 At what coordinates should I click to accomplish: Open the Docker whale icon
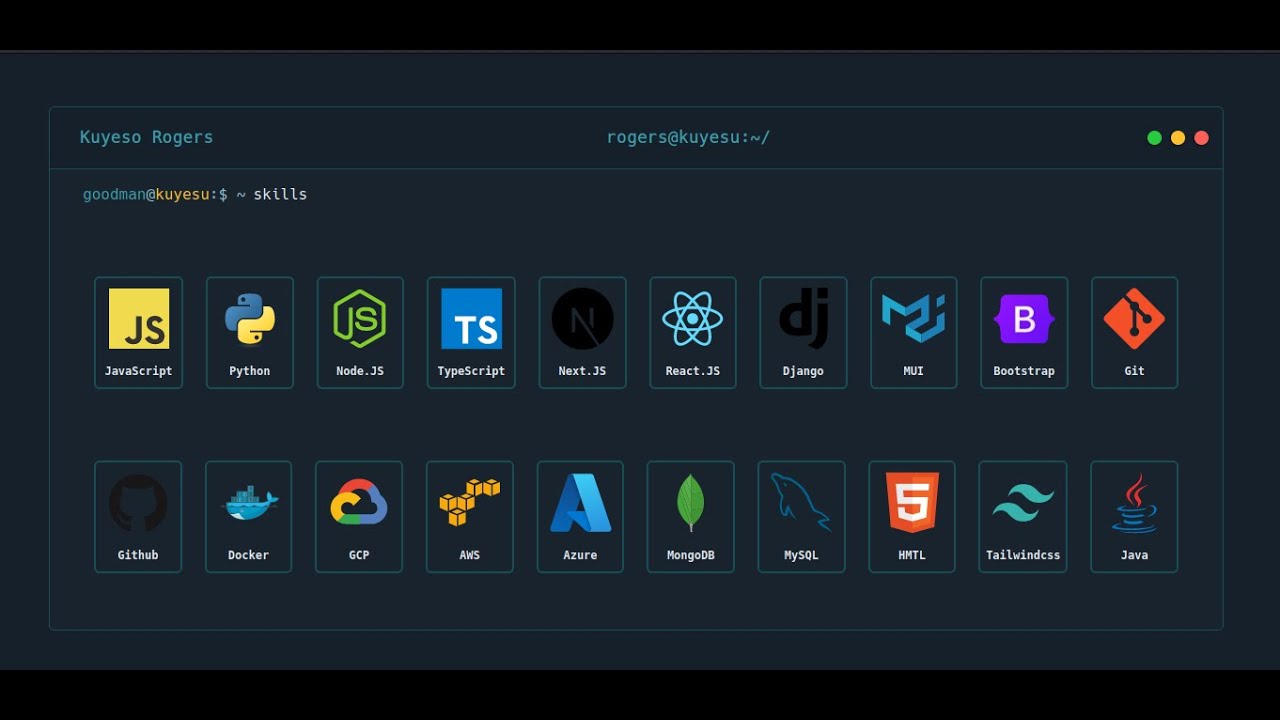tap(249, 503)
